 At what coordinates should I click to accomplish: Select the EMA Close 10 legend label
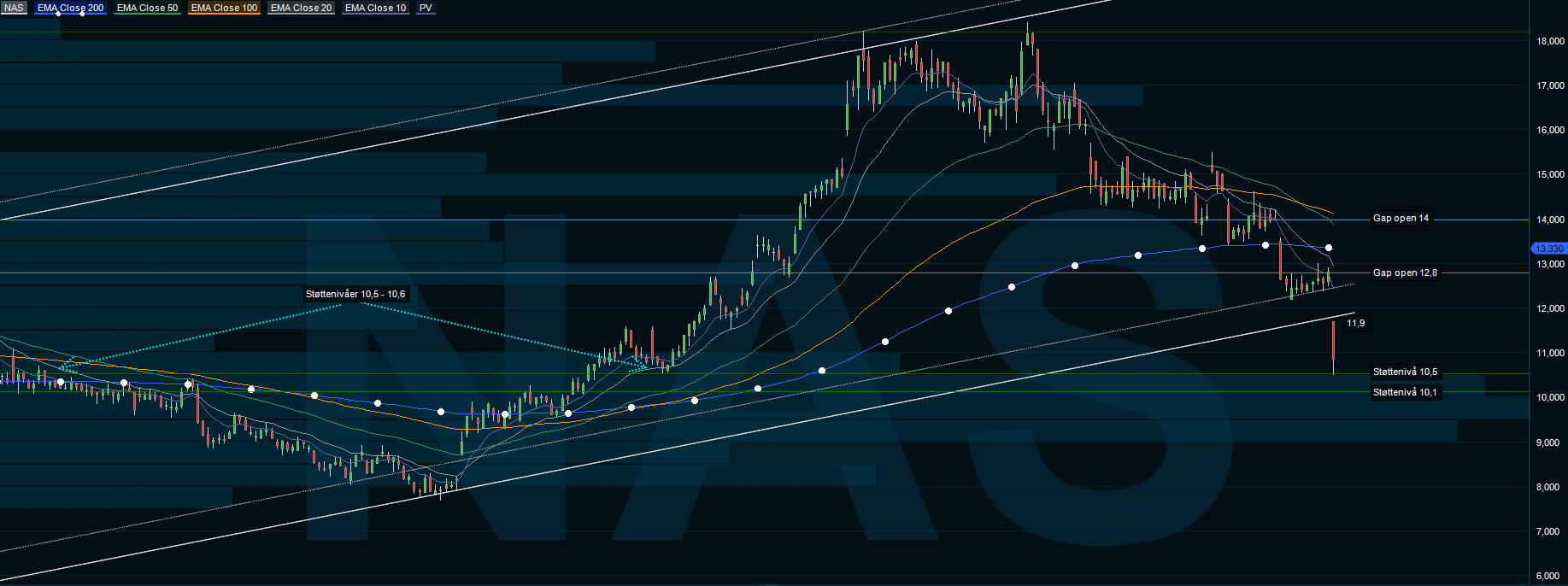[x=375, y=8]
